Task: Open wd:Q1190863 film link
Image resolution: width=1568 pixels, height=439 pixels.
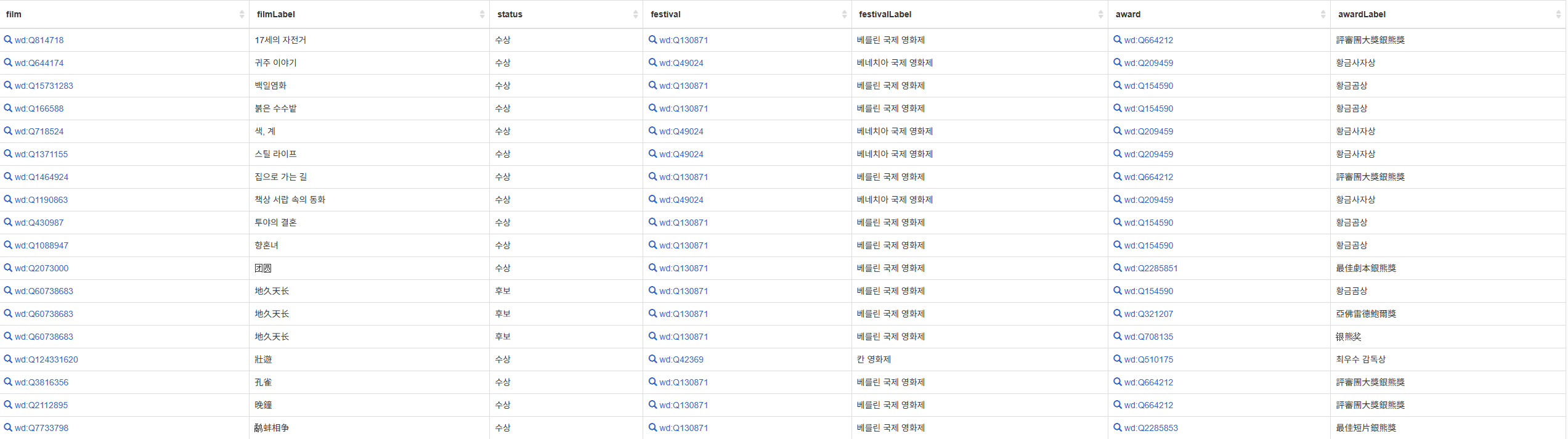Action: pyautogui.click(x=41, y=200)
